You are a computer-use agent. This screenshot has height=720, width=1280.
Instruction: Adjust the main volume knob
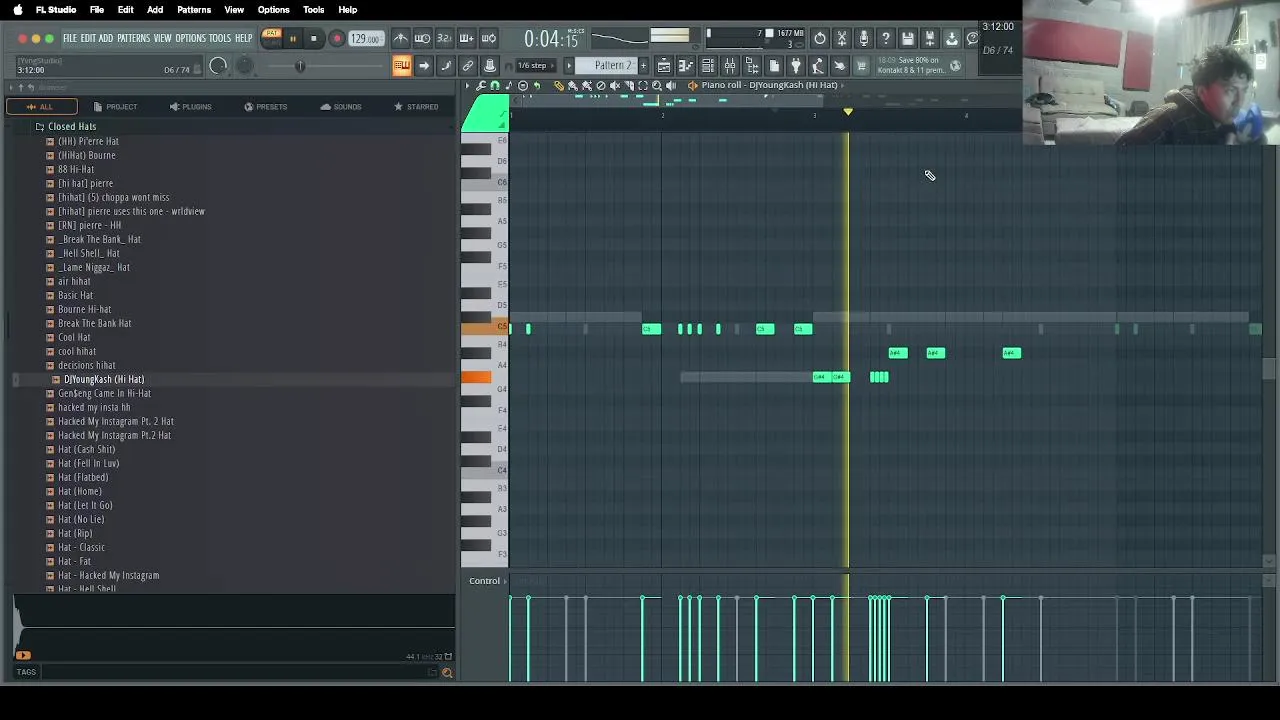tap(218, 66)
